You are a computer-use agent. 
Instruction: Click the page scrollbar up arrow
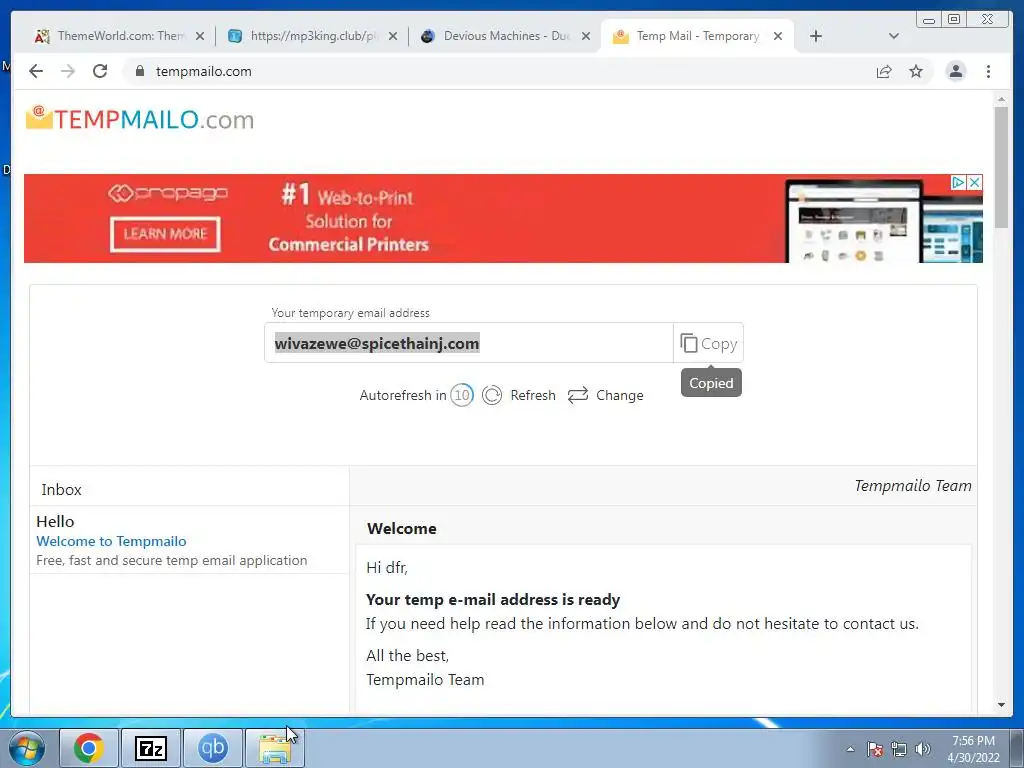tap(1001, 99)
